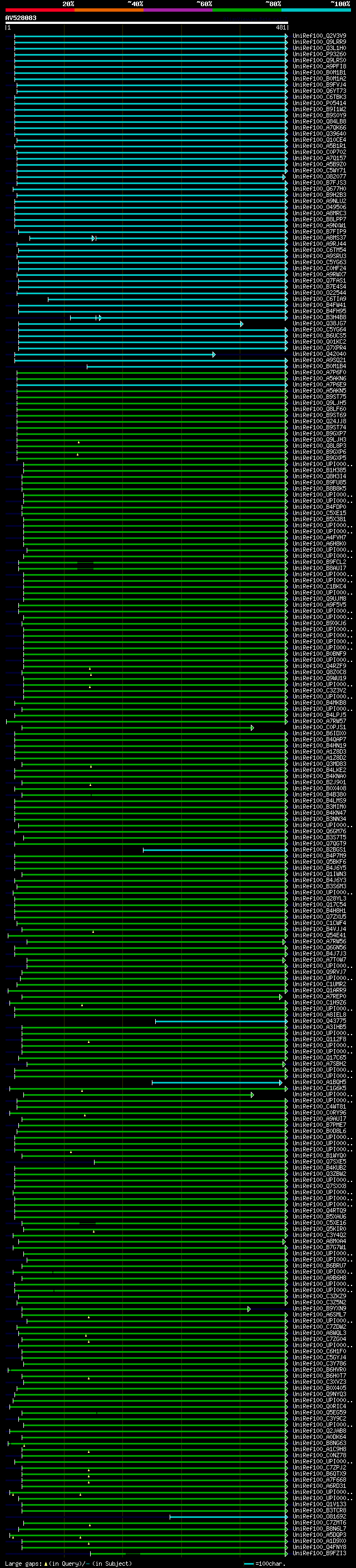Select label UniRef100_C1CWF4
This screenshot has height=1568, width=356.
(319, 923)
